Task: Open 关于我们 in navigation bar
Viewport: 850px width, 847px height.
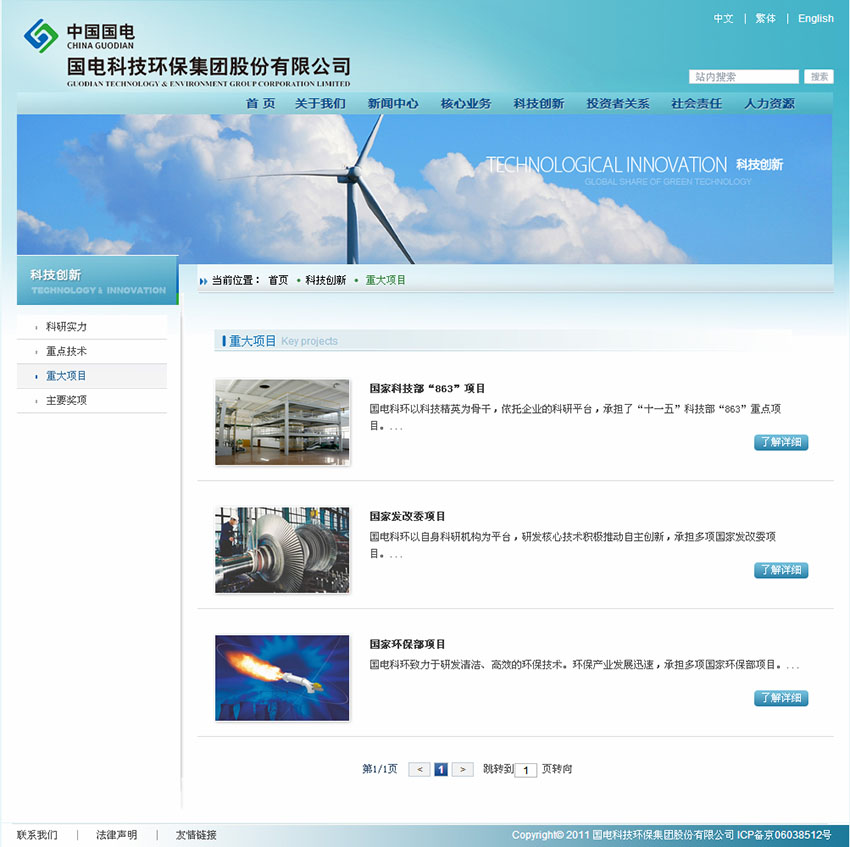Action: 320,104
